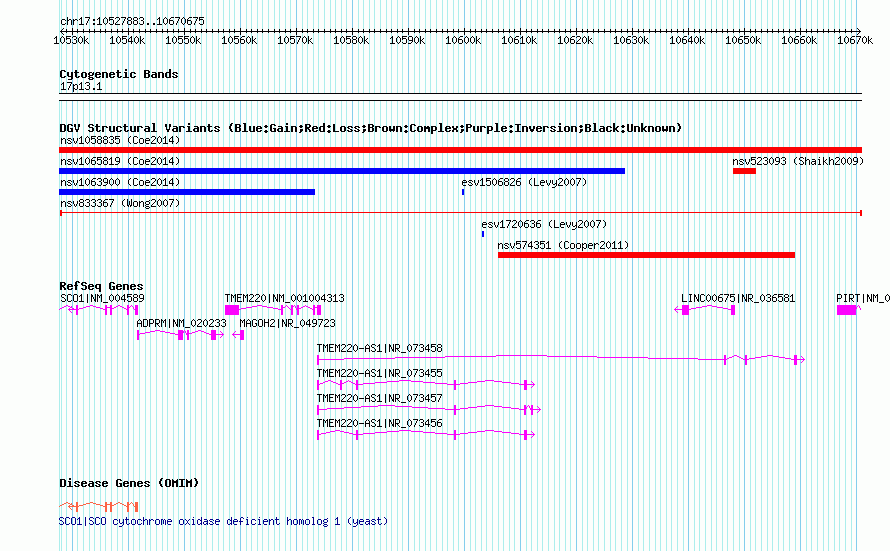This screenshot has width=890, height=551.
Task: Click the 10600k ruler position
Action: (x=463, y=40)
